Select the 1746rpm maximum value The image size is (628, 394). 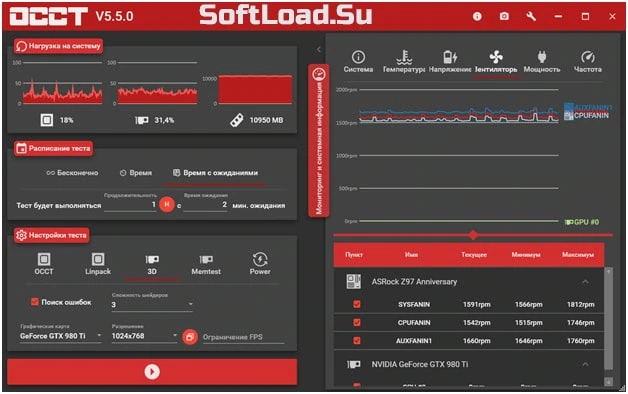(x=581, y=322)
